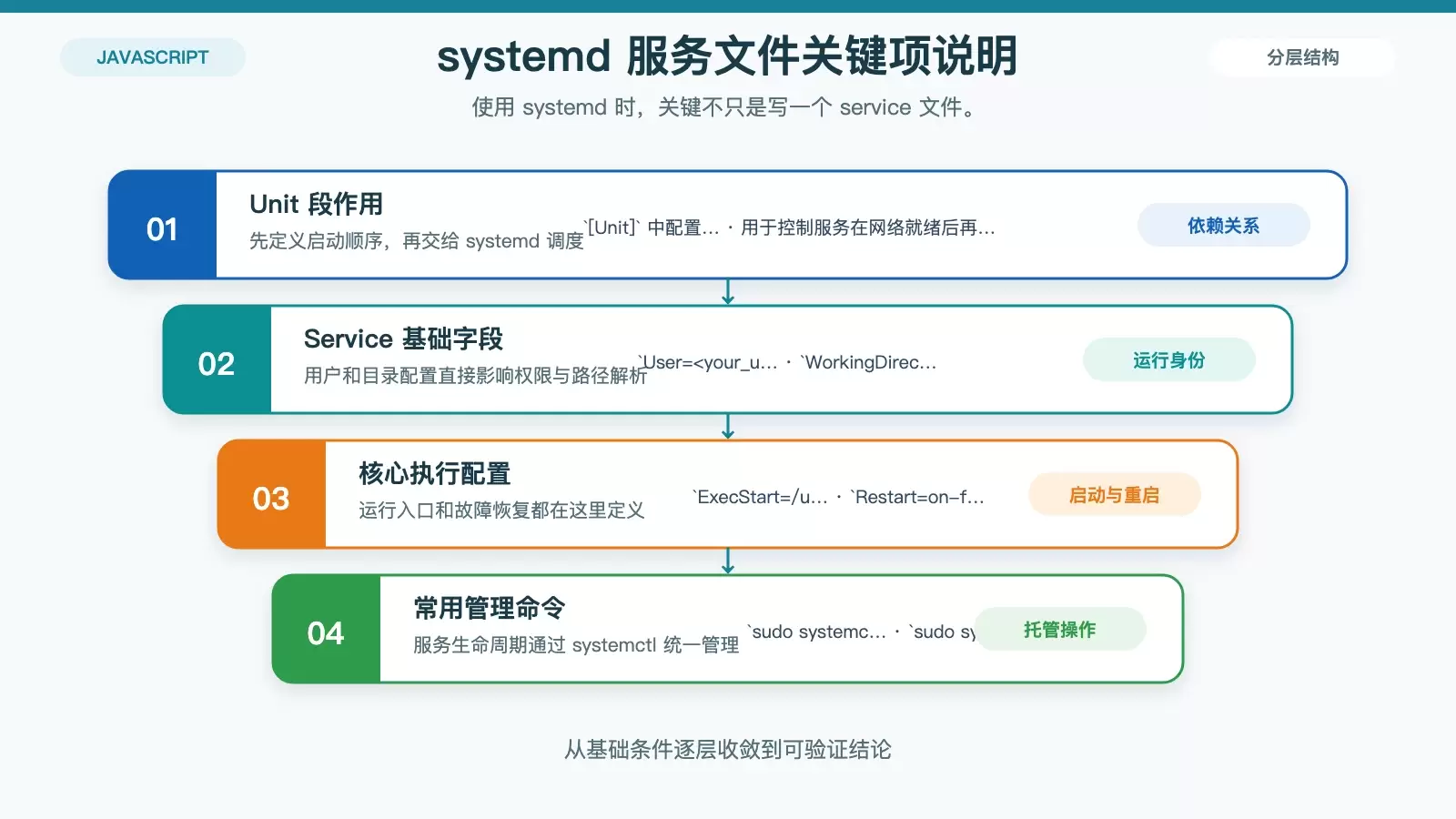Image resolution: width=1456 pixels, height=819 pixels.
Task: Click the 运行身份 tag
Action: point(1168,359)
